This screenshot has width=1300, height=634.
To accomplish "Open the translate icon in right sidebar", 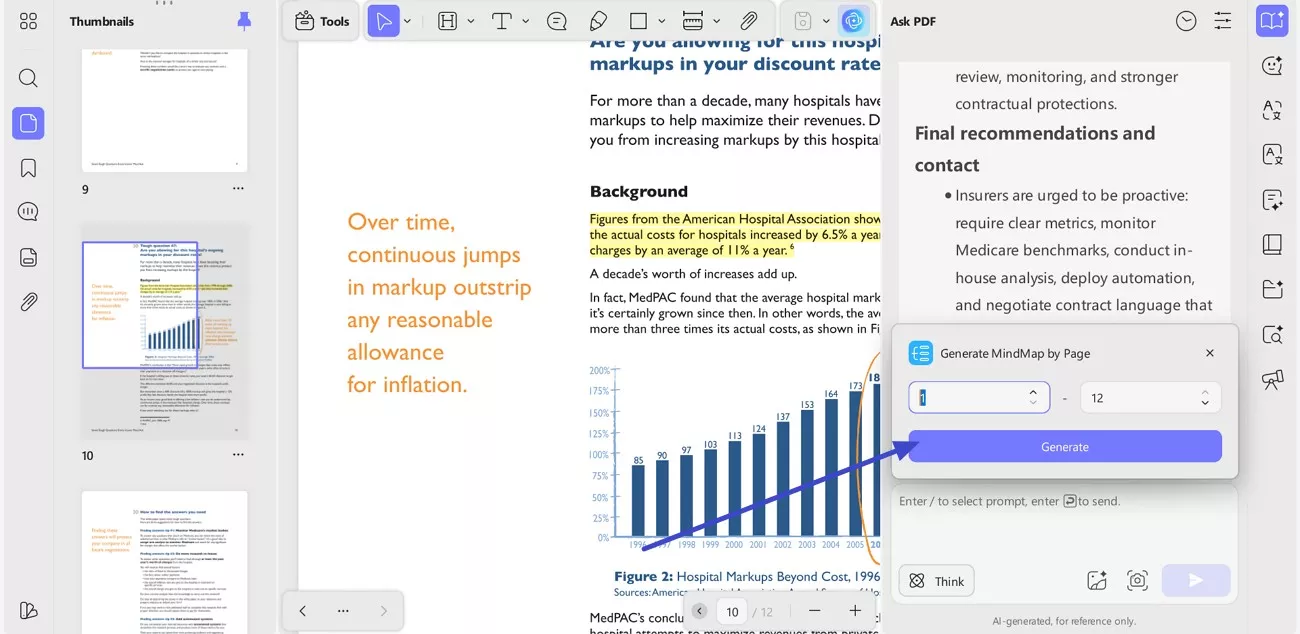I will pos(1272,110).
